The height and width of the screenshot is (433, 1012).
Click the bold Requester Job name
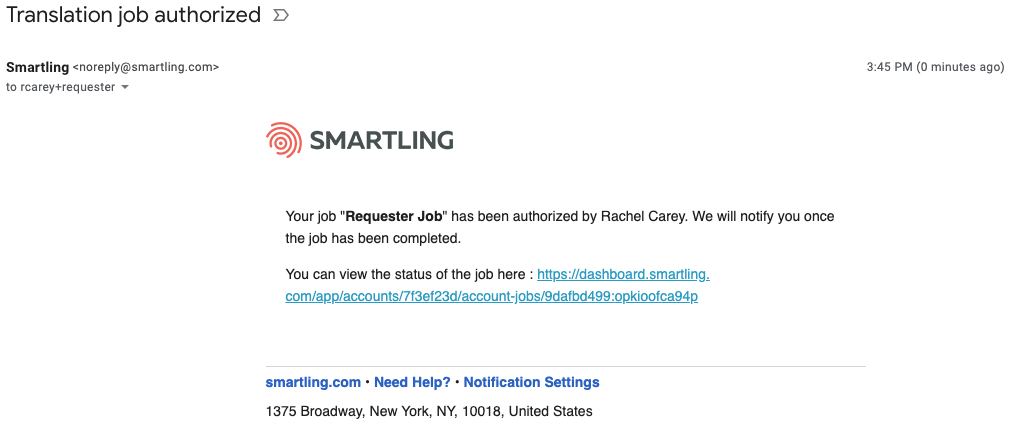tap(397, 217)
